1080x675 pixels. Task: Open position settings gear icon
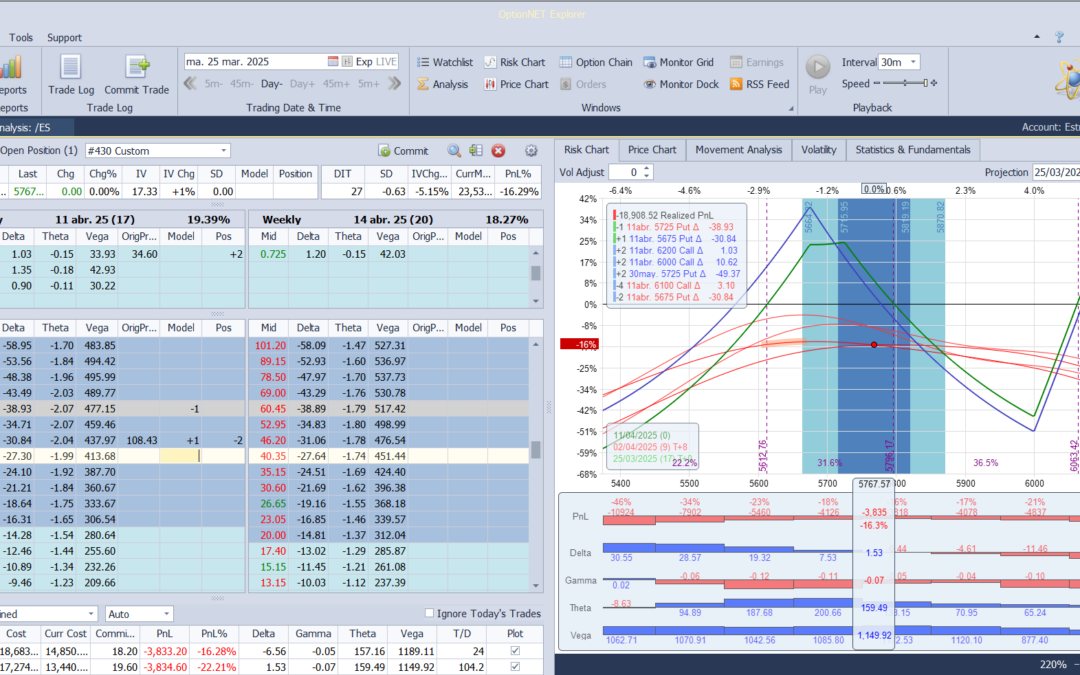coord(531,151)
